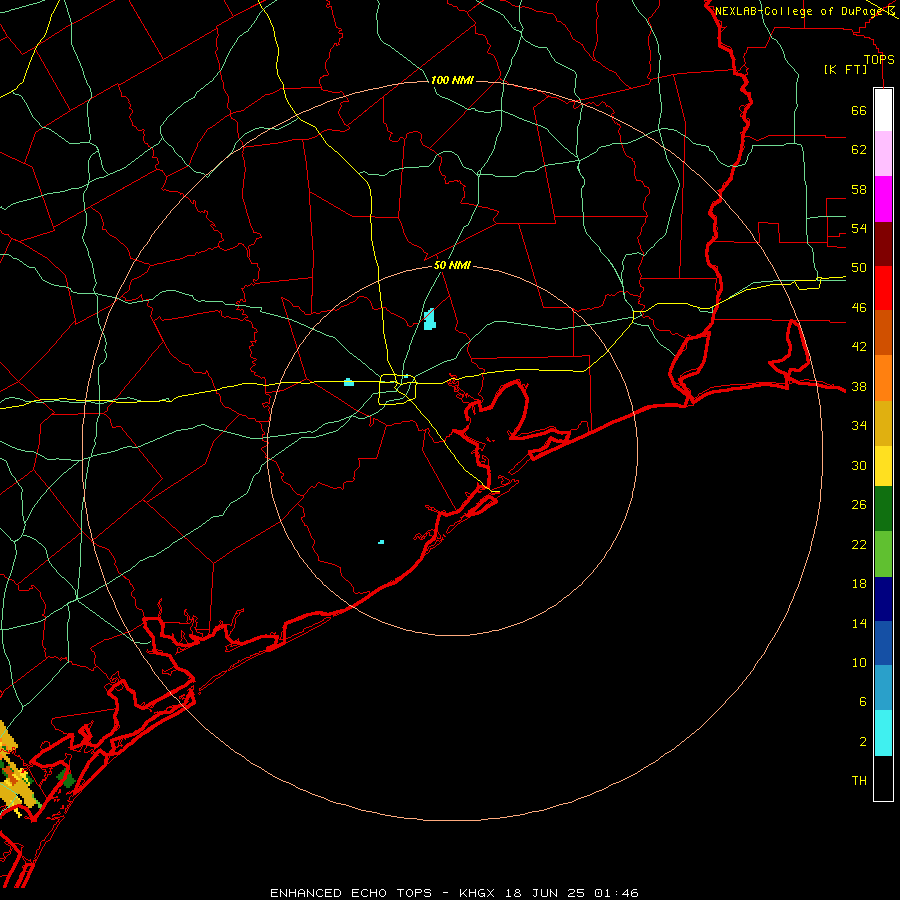The width and height of the screenshot is (900, 900).
Task: Pick the navy blue legend swatch
Action: [x=883, y=599]
